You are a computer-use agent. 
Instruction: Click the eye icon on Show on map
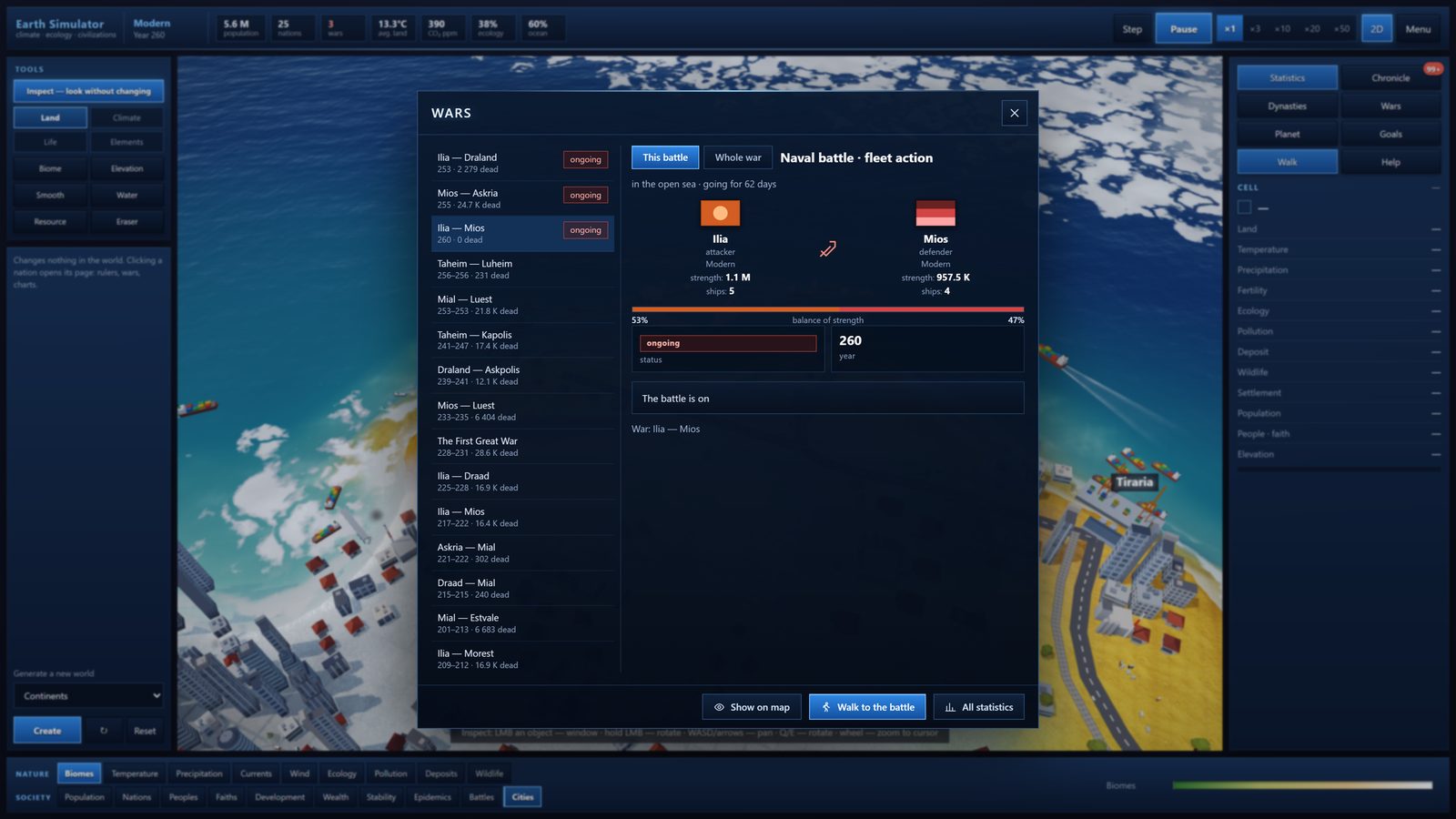tap(719, 707)
